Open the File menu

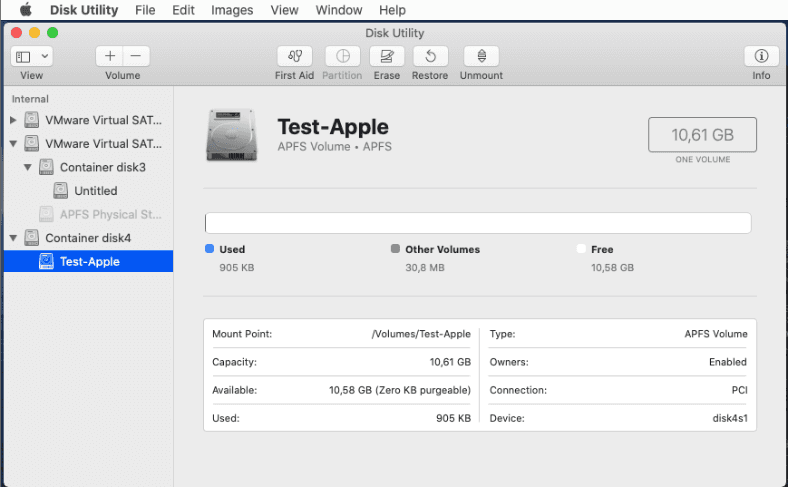[x=145, y=10]
